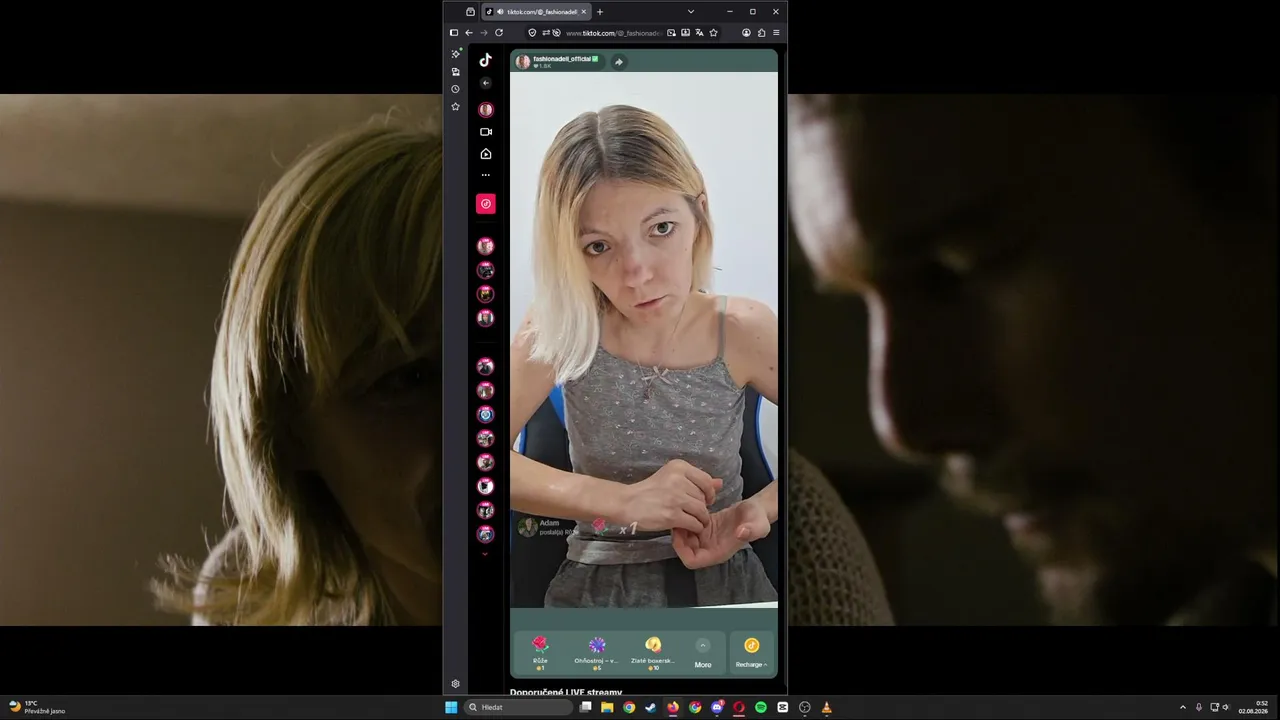
Task: Toggle the Firefox sidebar button
Action: pyautogui.click(x=454, y=33)
